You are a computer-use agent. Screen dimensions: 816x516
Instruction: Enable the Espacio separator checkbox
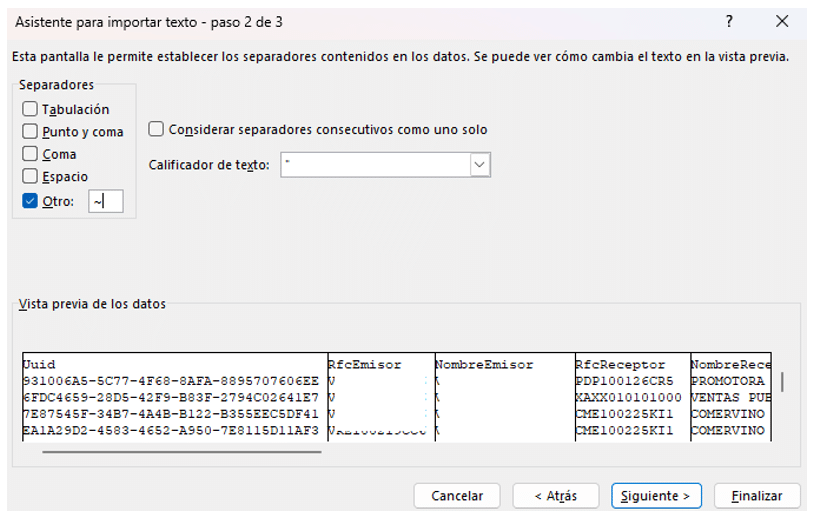(x=31, y=177)
